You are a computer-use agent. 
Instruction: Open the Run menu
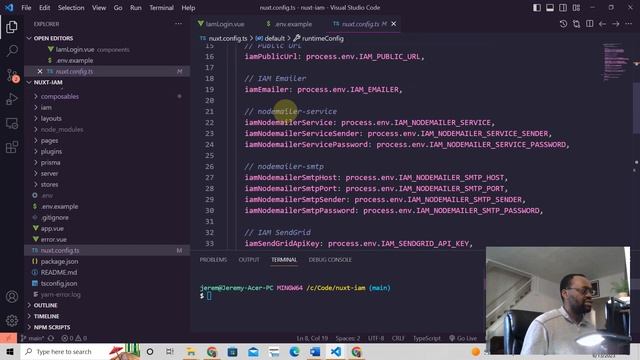pyautogui.click(x=136, y=8)
